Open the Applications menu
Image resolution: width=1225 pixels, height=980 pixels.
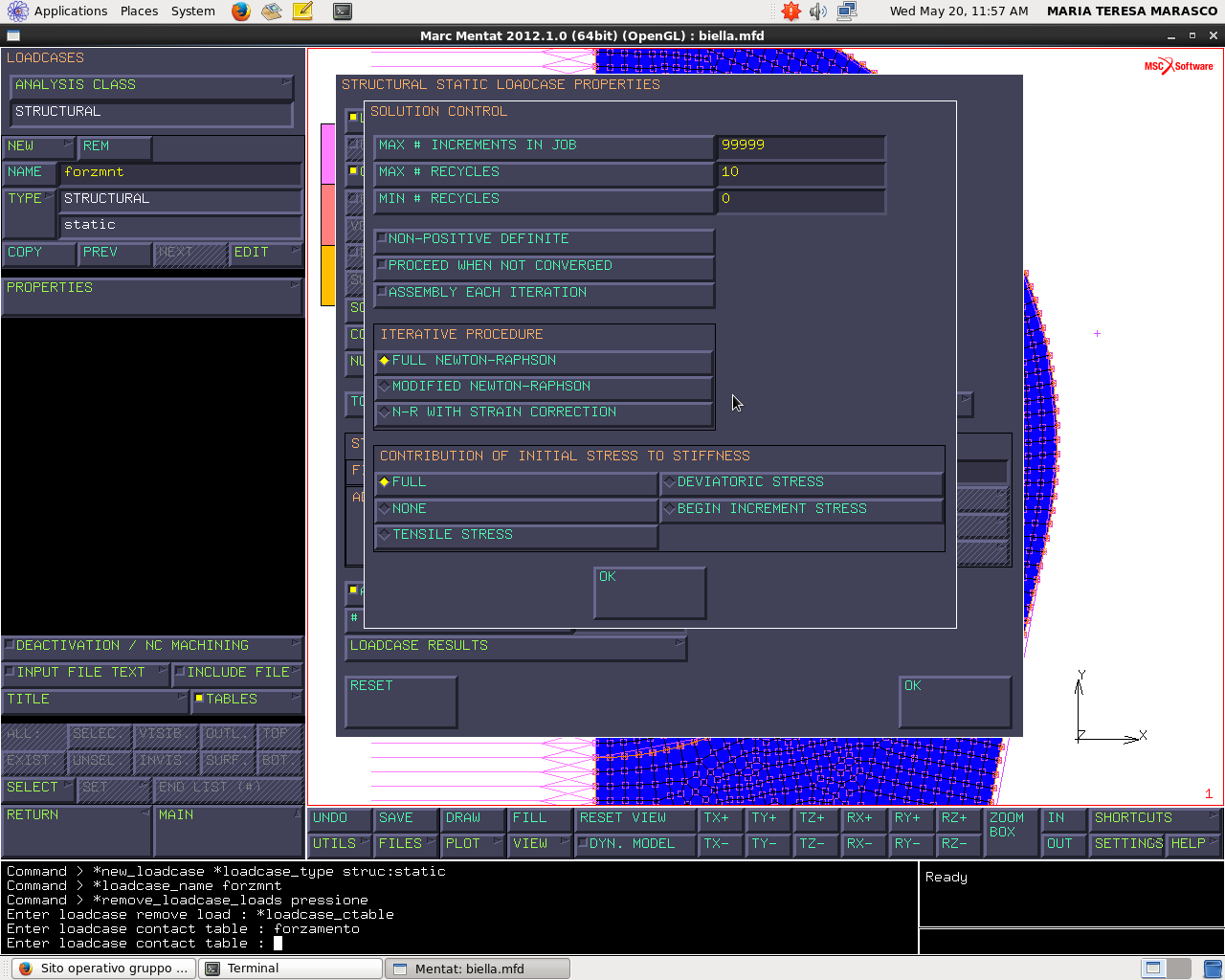click(x=71, y=11)
